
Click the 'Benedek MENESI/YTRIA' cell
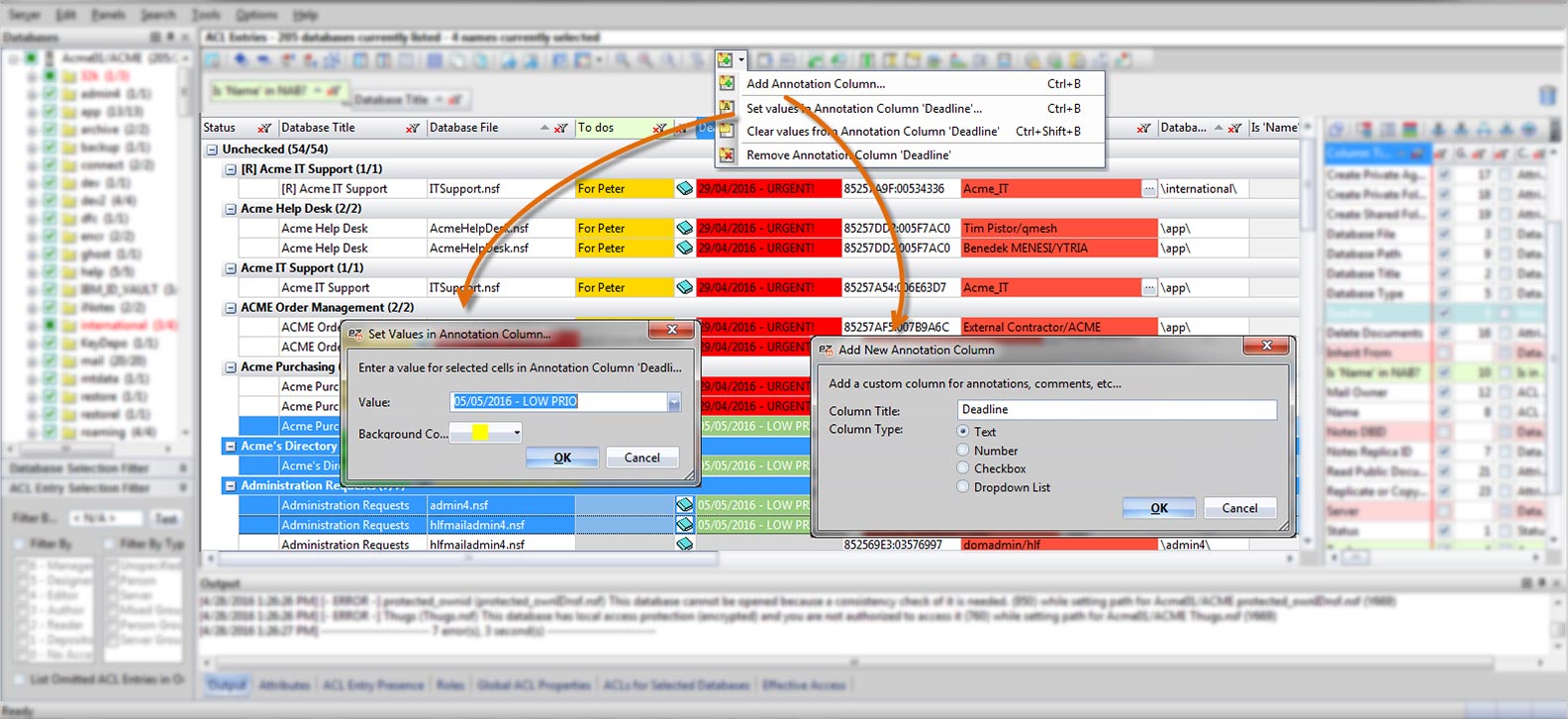coord(1059,248)
